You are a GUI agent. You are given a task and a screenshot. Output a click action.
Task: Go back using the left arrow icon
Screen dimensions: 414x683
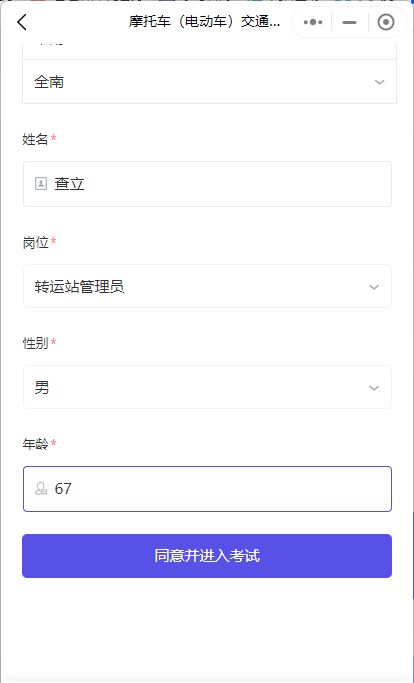pyautogui.click(x=22, y=22)
